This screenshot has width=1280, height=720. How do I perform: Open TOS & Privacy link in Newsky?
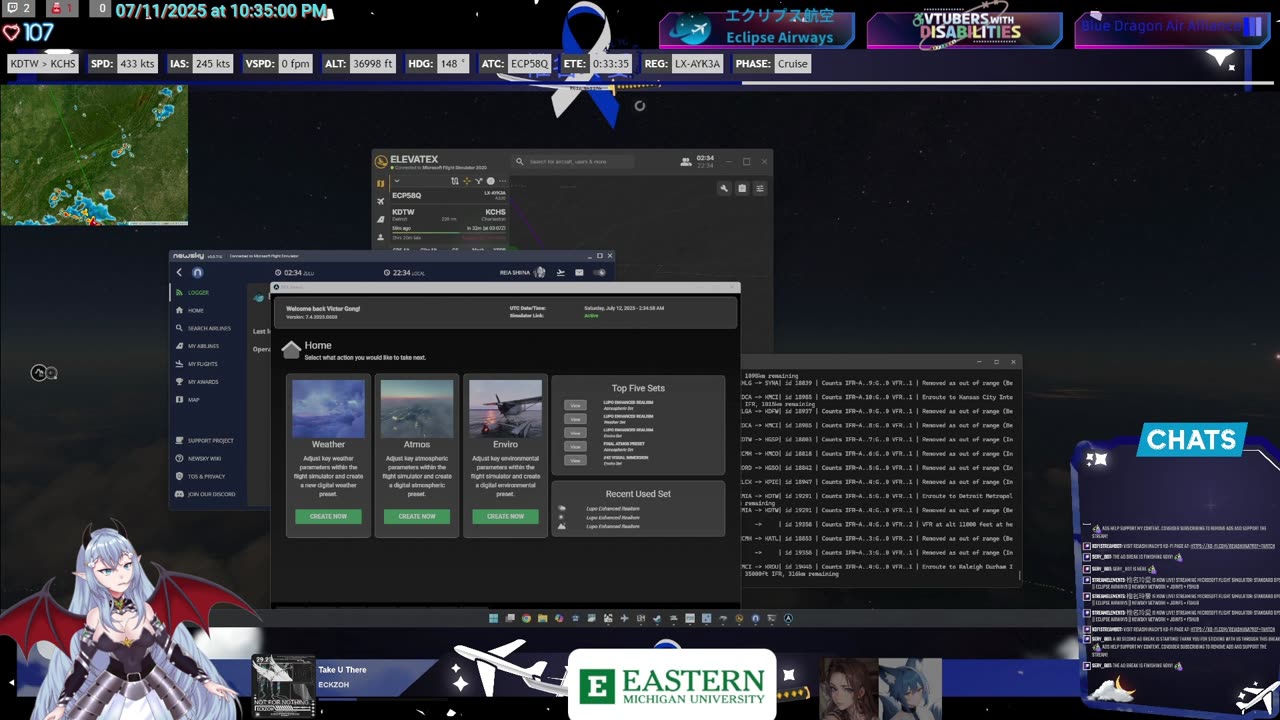[x=208, y=476]
